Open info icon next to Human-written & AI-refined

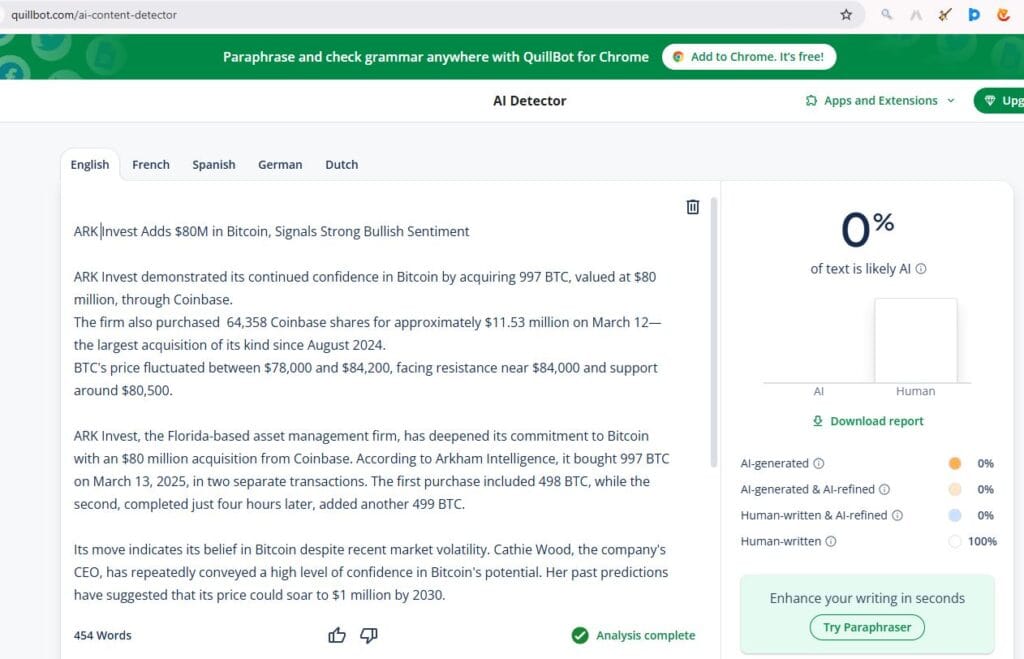(x=897, y=515)
